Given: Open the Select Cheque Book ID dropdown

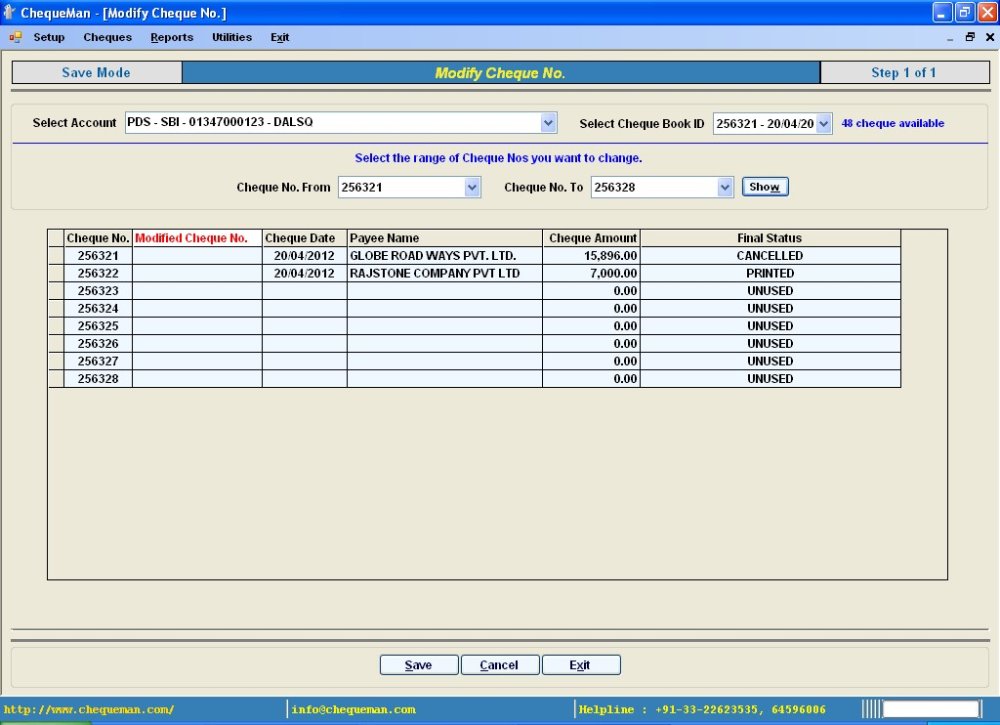Looking at the screenshot, I should [824, 122].
